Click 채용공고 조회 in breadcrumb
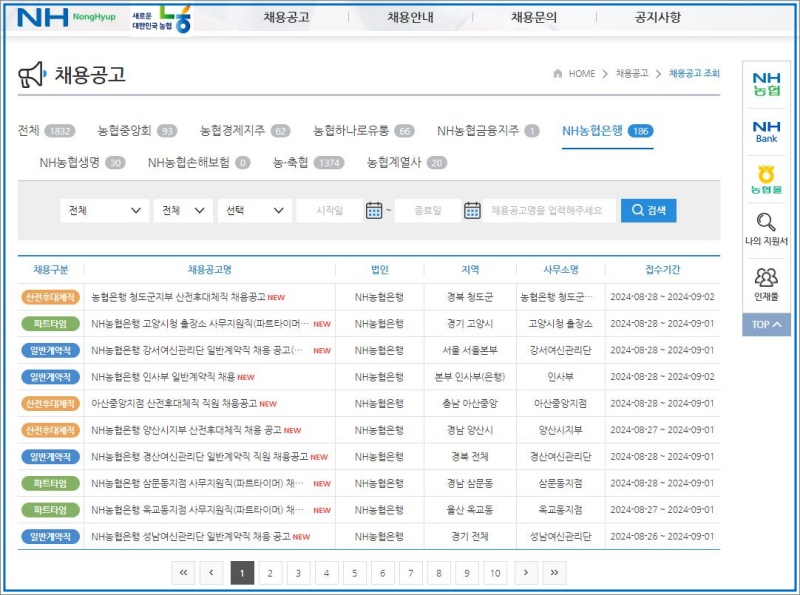This screenshot has height=595, width=800. pos(694,73)
